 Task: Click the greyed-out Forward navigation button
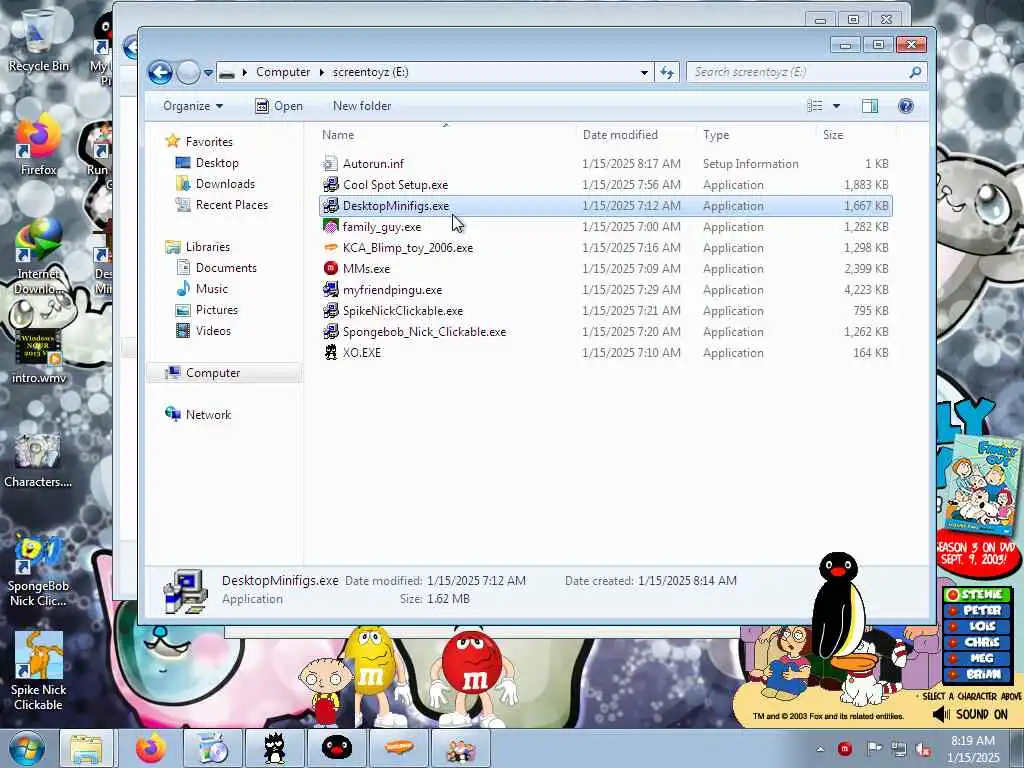[188, 72]
